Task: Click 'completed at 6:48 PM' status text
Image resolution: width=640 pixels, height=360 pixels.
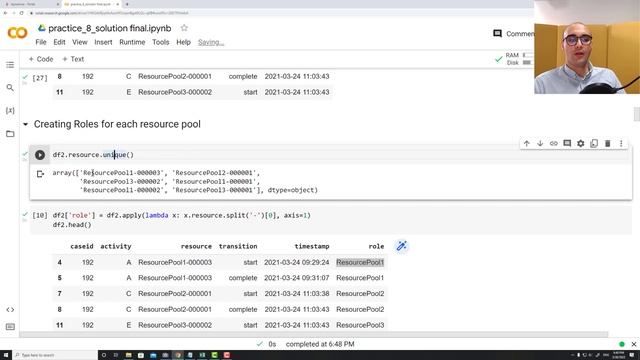Action: coord(320,344)
